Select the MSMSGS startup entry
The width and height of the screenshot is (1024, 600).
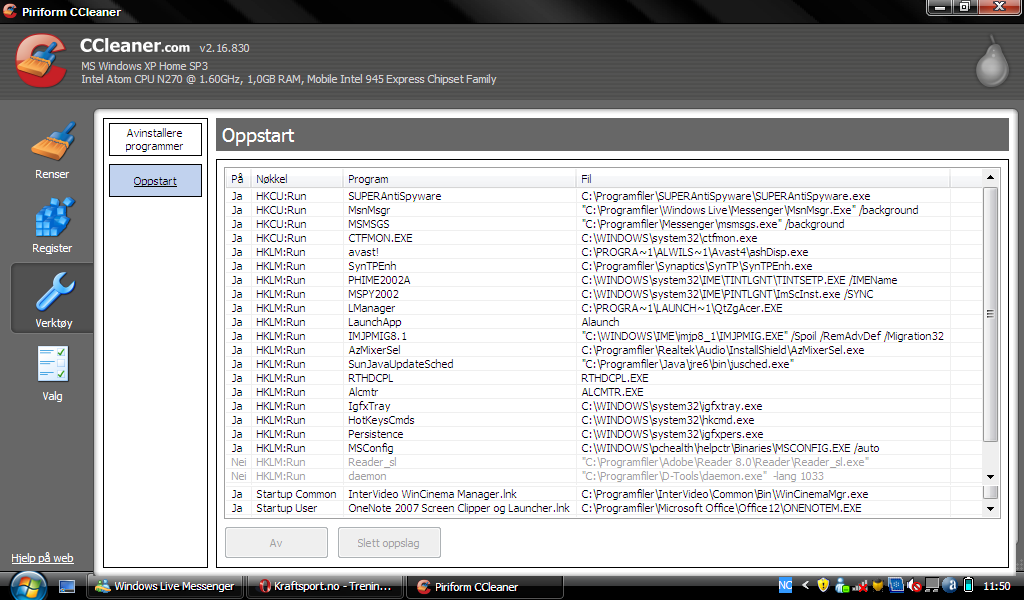click(603, 224)
